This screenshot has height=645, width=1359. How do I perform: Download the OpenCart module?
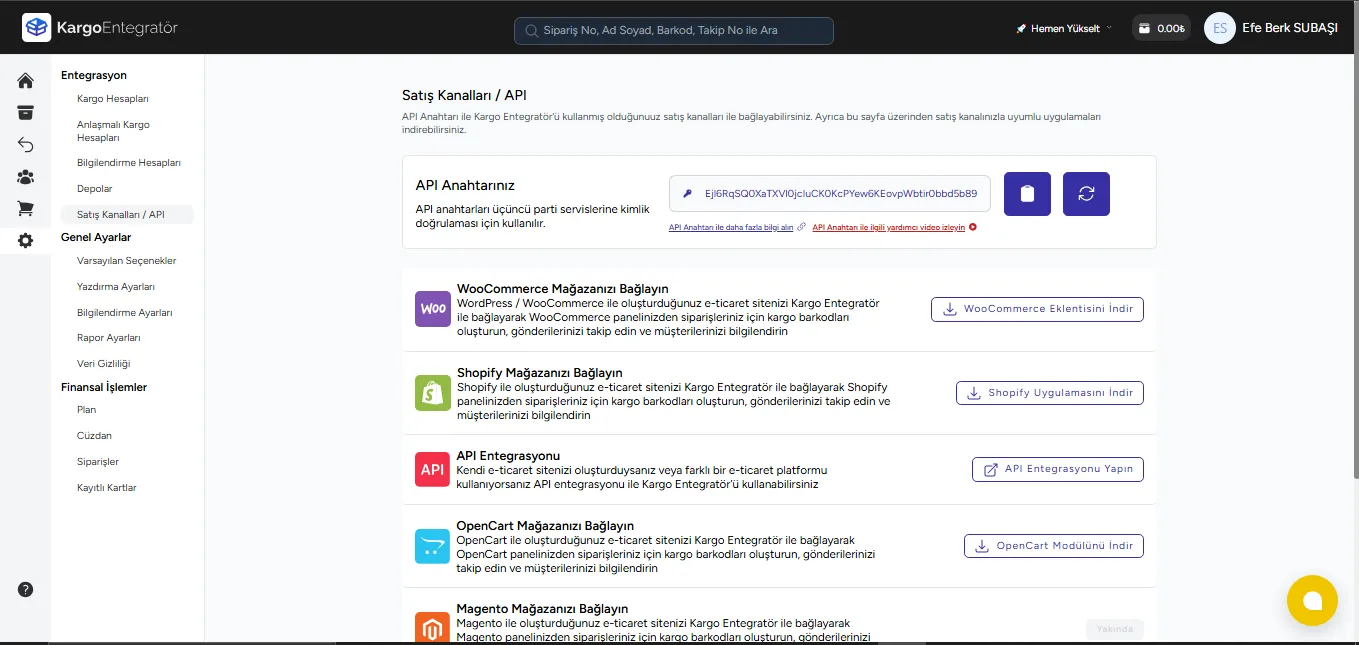[x=1054, y=546]
